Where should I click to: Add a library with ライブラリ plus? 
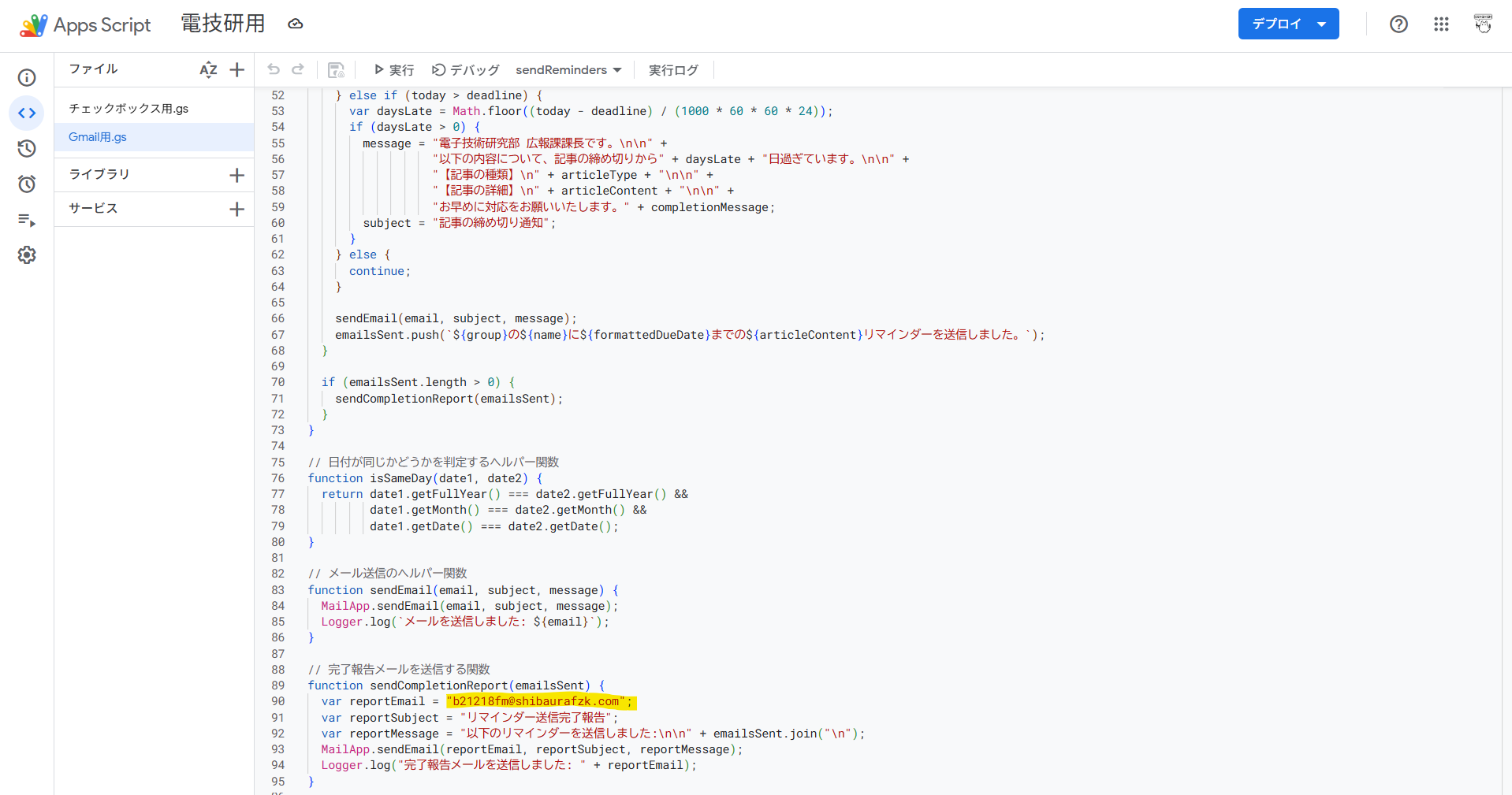pos(236,175)
